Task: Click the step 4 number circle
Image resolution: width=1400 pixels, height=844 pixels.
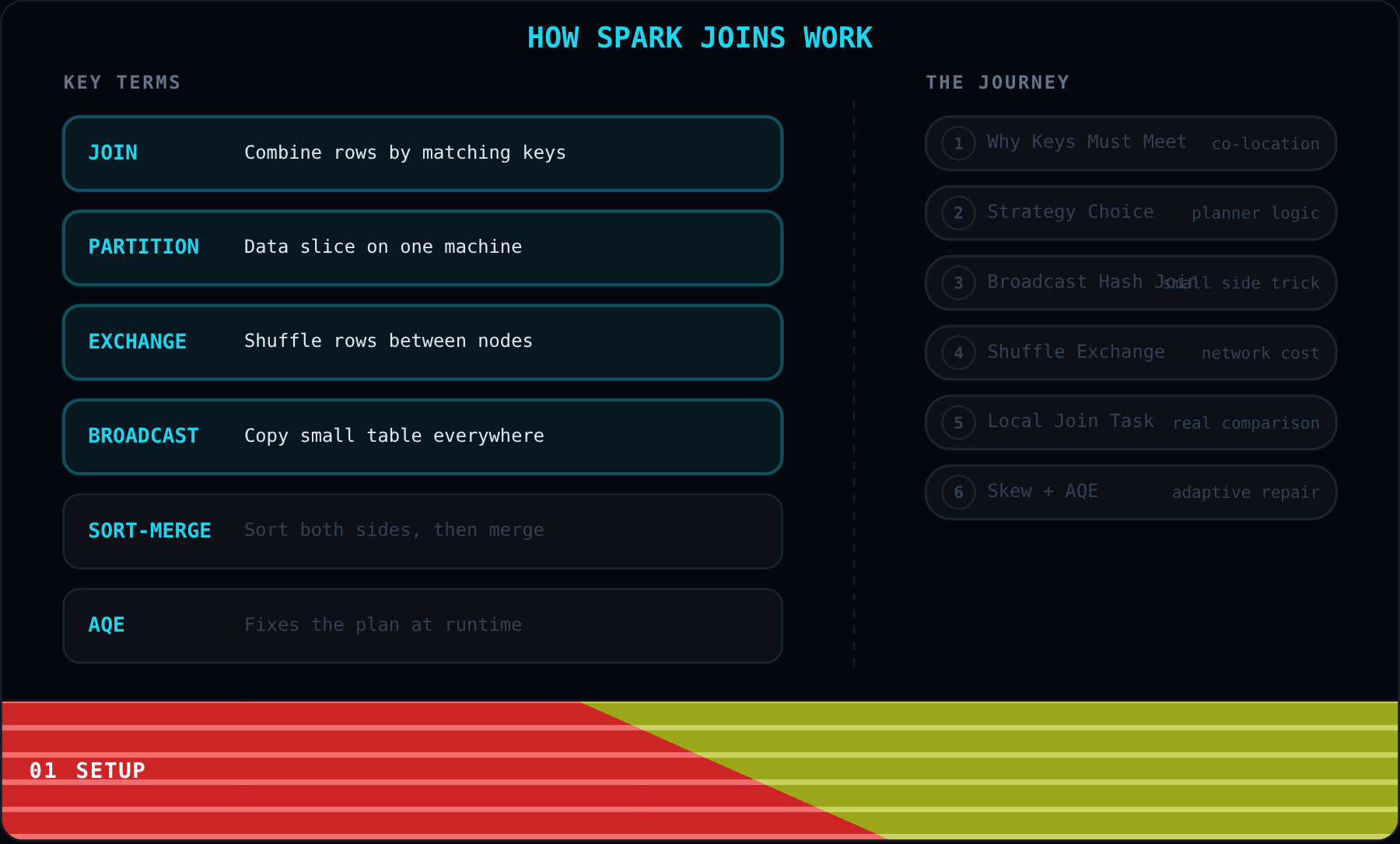Action: [x=958, y=353]
